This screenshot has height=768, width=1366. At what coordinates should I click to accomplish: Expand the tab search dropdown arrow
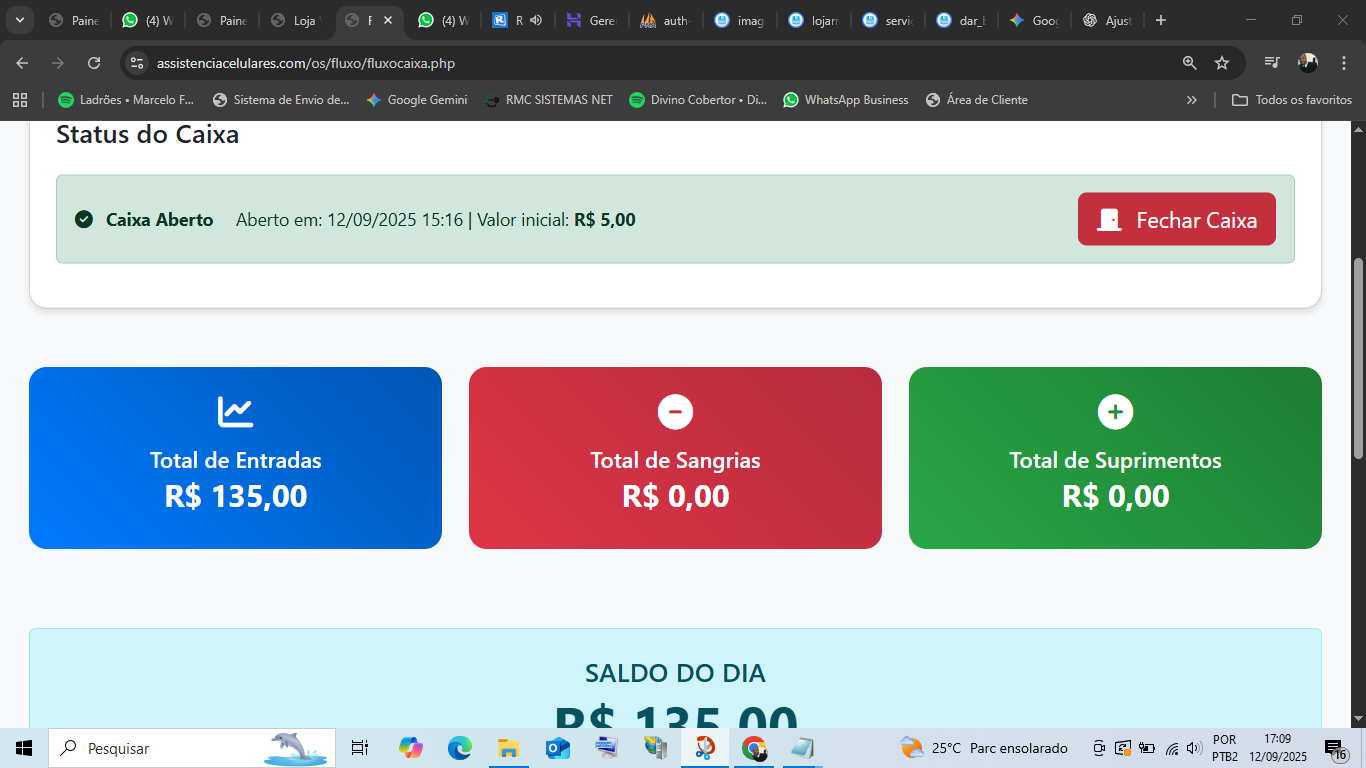click(x=19, y=20)
